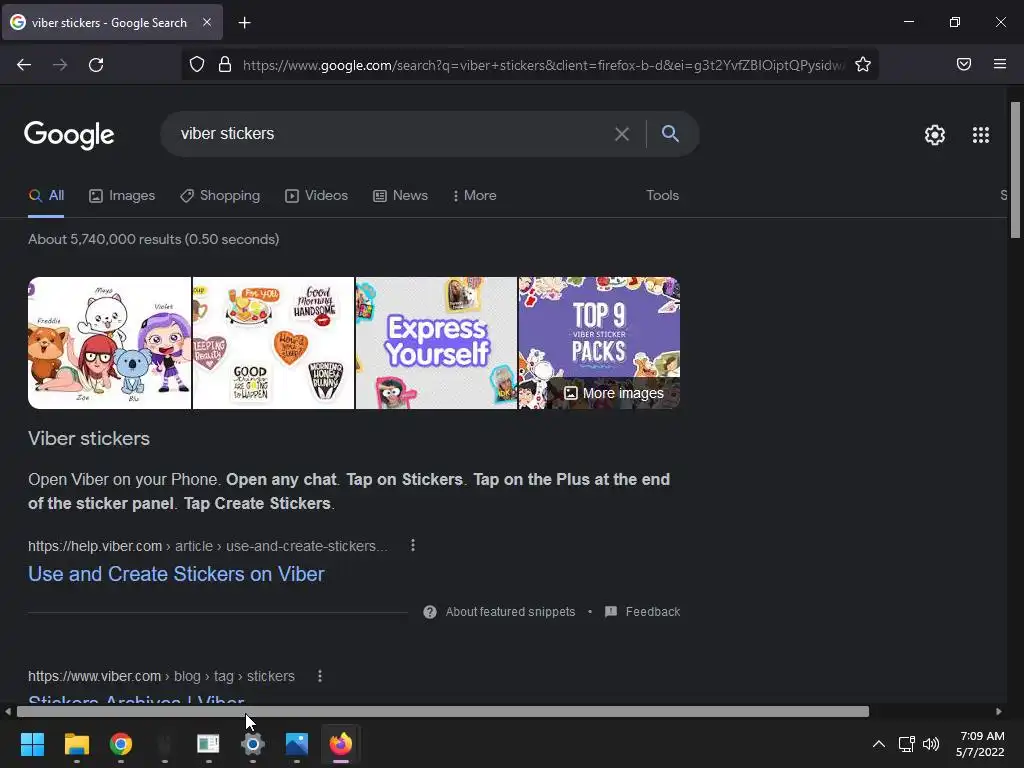Bookmark this page with the star
The image size is (1024, 768).
(863, 64)
